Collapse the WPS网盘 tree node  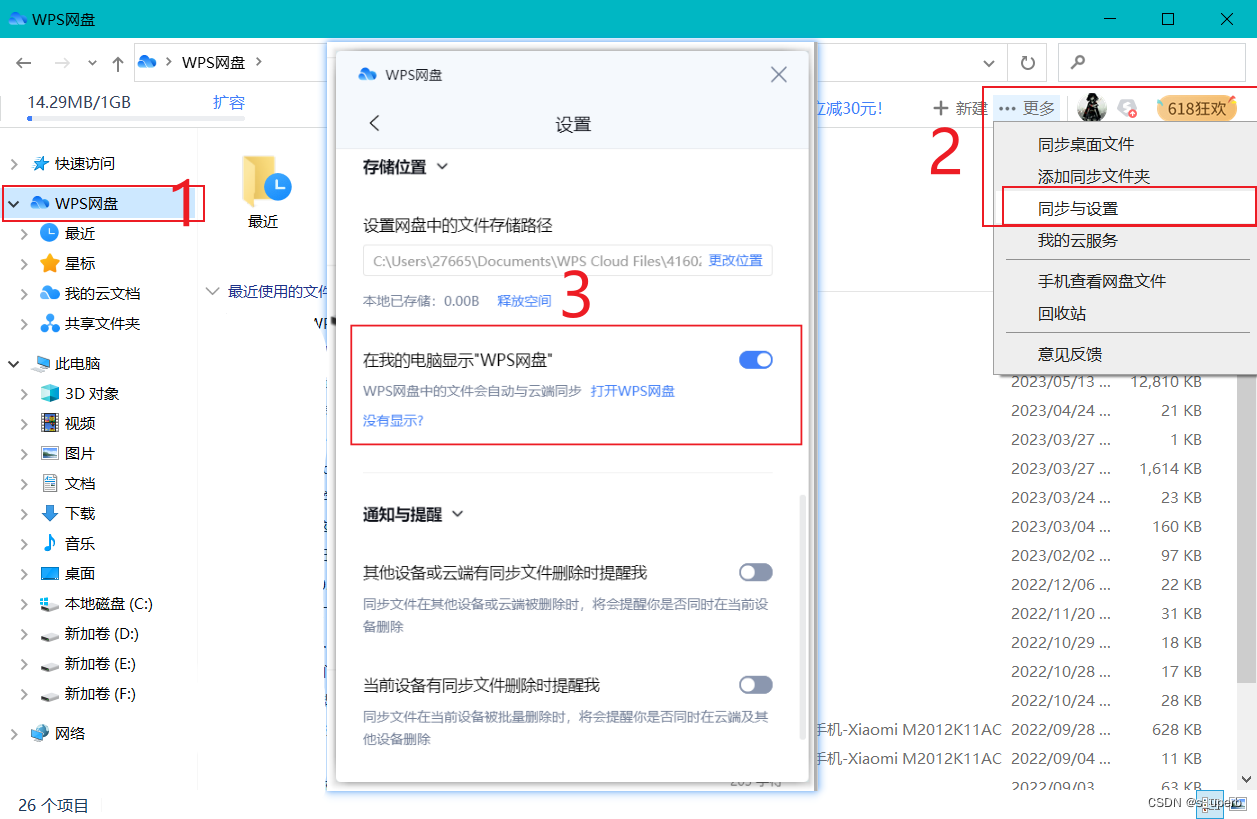coord(13,204)
